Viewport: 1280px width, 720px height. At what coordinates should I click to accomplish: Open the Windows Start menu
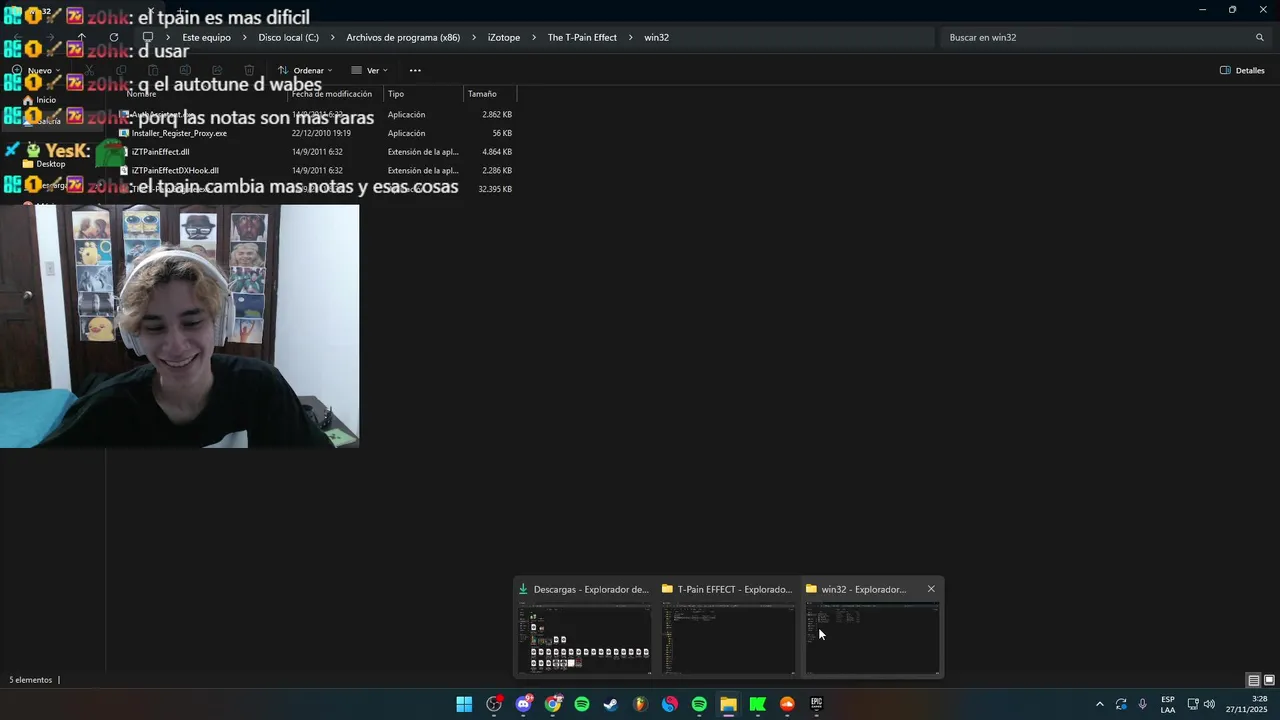point(464,704)
